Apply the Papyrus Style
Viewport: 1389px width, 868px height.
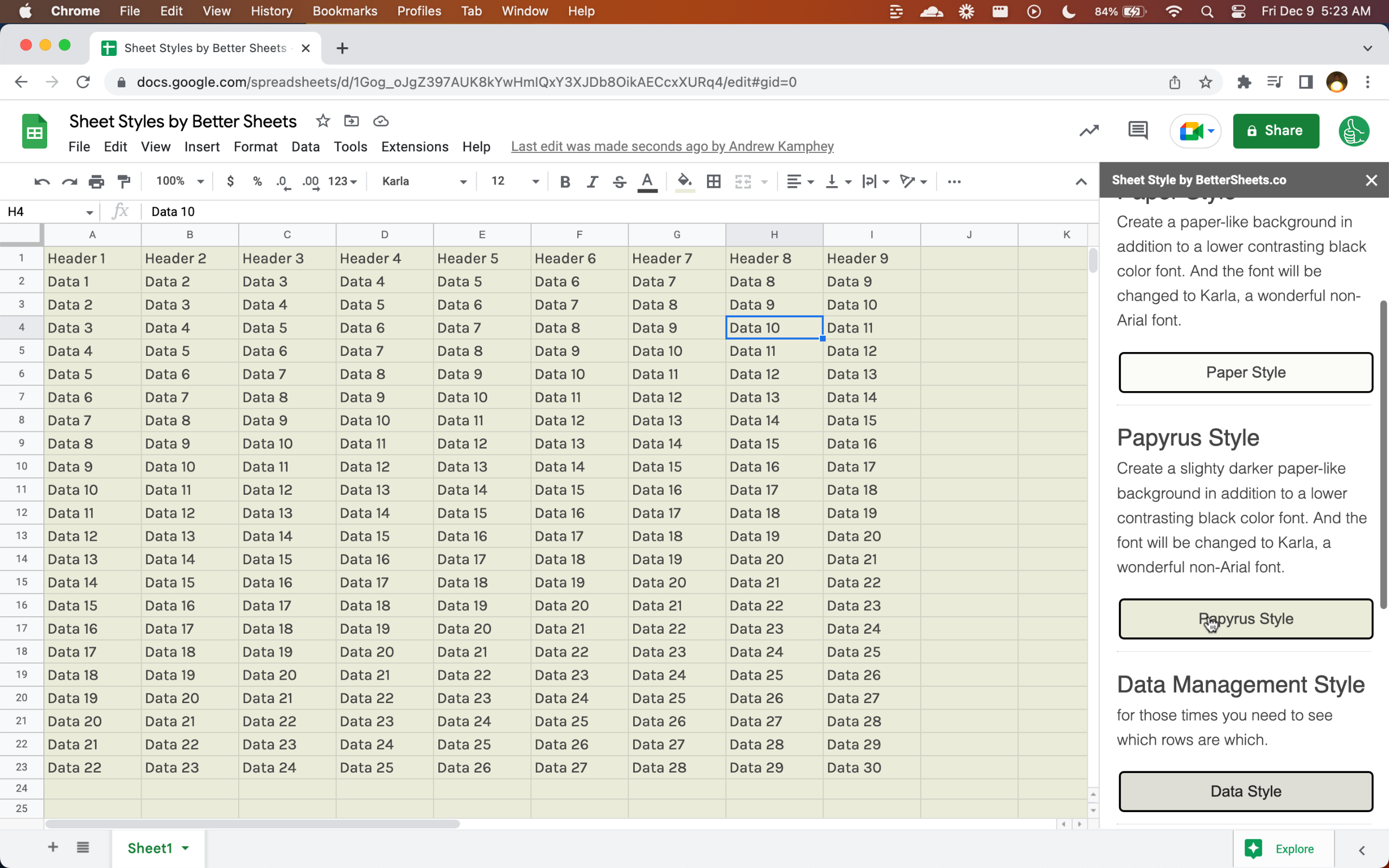click(1244, 619)
